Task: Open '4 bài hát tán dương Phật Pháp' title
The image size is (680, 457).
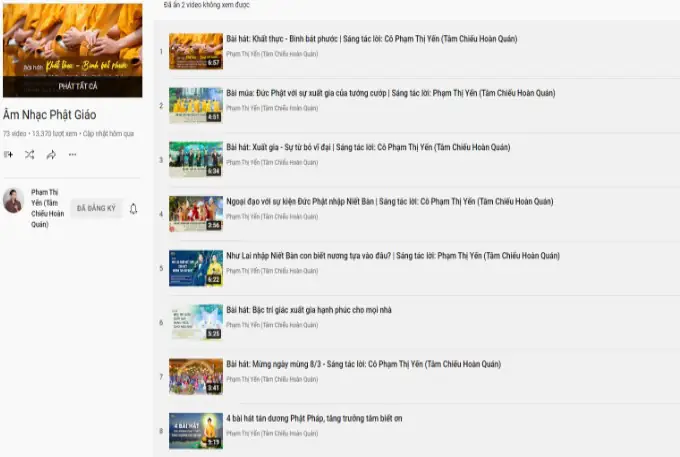Action: tap(314, 418)
